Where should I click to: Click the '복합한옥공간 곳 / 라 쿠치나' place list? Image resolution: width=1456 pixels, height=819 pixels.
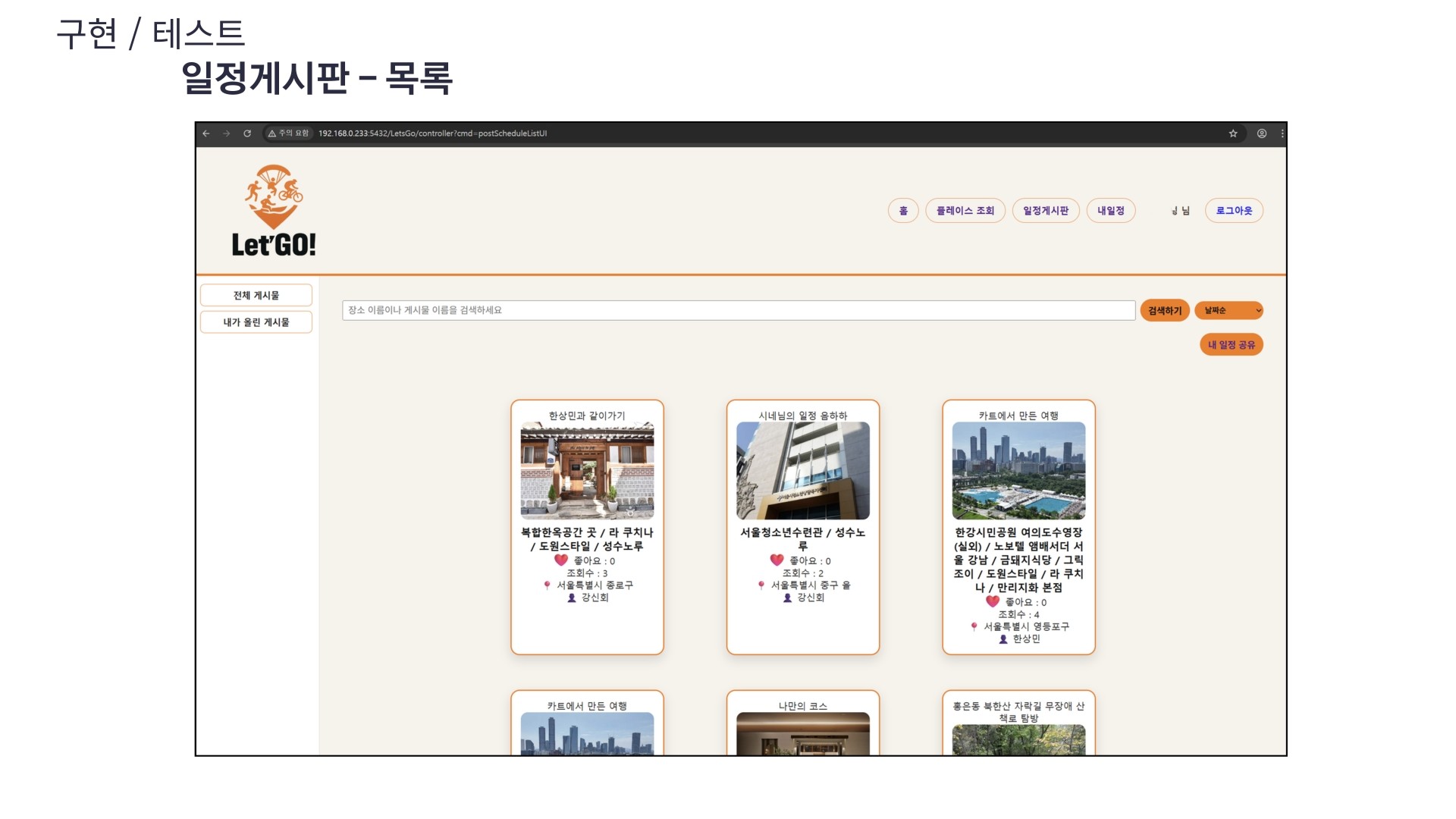pyautogui.click(x=587, y=539)
